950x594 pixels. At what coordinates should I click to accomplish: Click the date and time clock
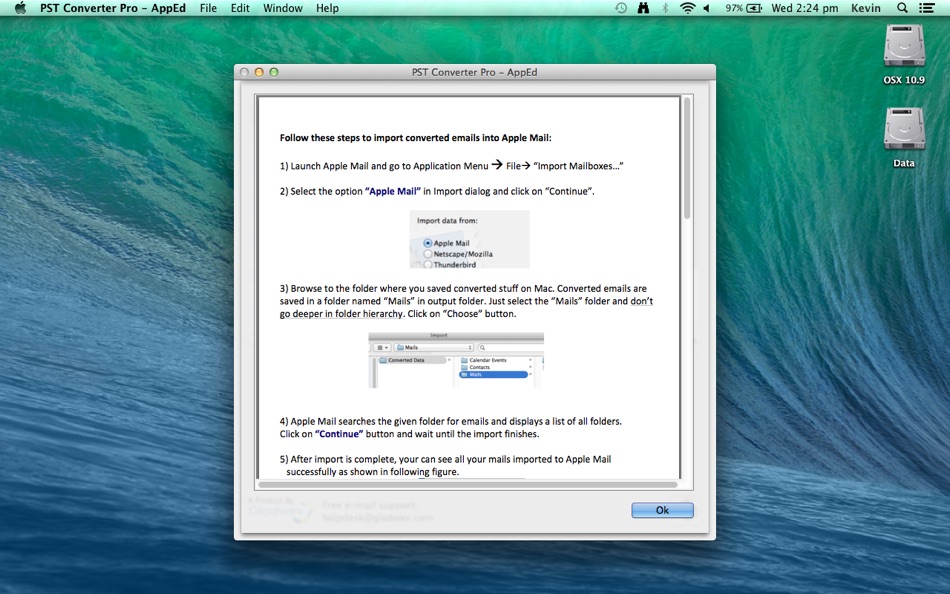(805, 8)
